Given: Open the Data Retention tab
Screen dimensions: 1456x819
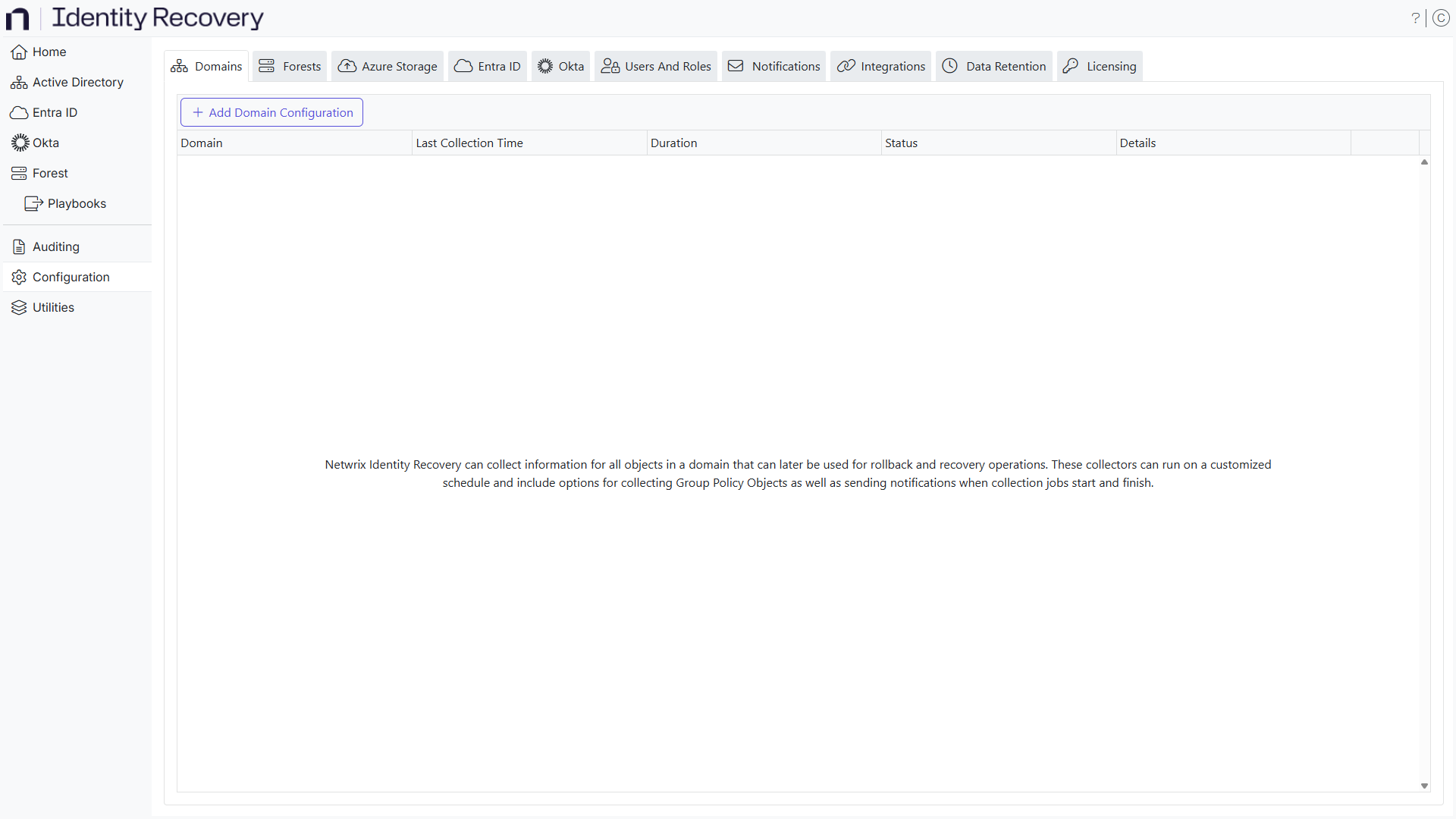Looking at the screenshot, I should point(993,66).
